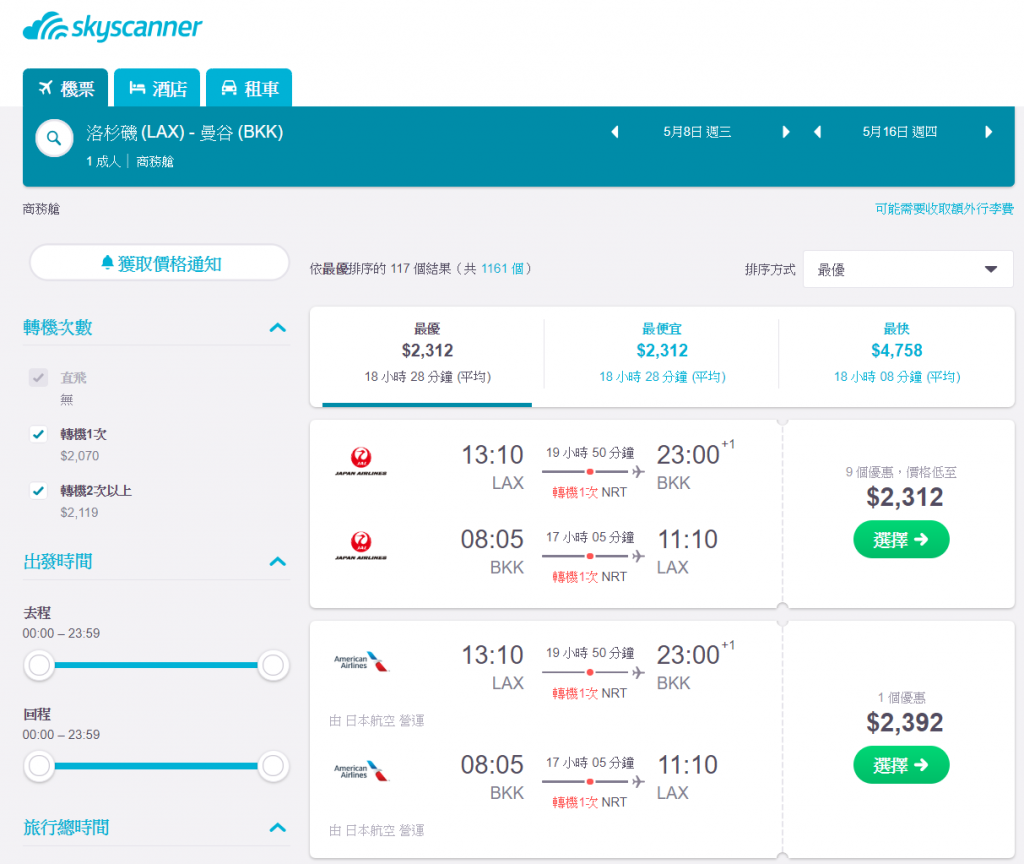Click the 獲取價格通知 price alert button
This screenshot has height=864, width=1024.
[159, 263]
